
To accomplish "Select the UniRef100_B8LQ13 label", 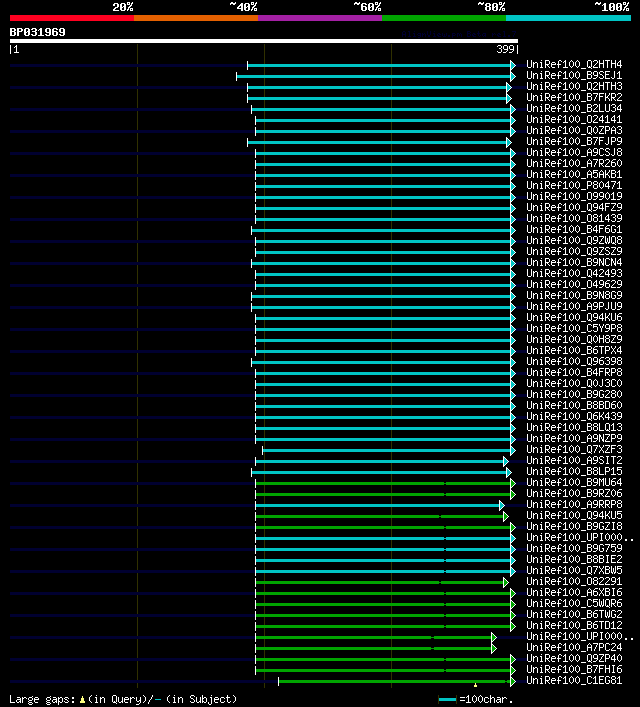I will 574,427.
